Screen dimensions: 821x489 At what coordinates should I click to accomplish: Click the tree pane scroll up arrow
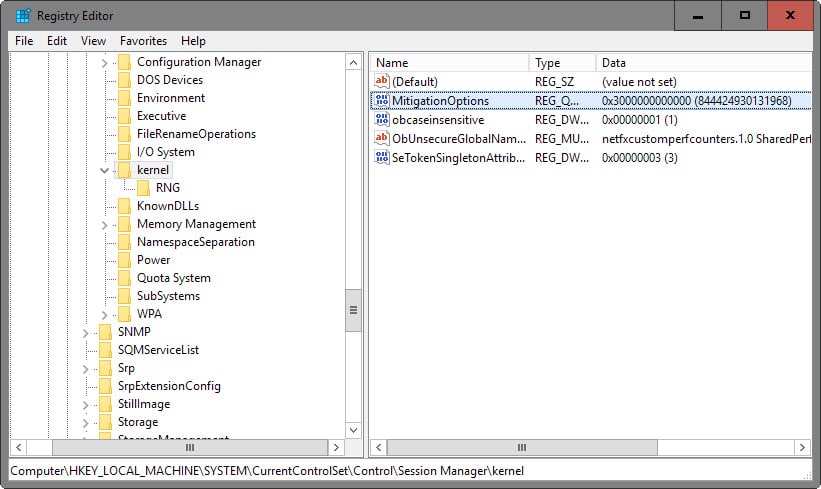point(354,63)
